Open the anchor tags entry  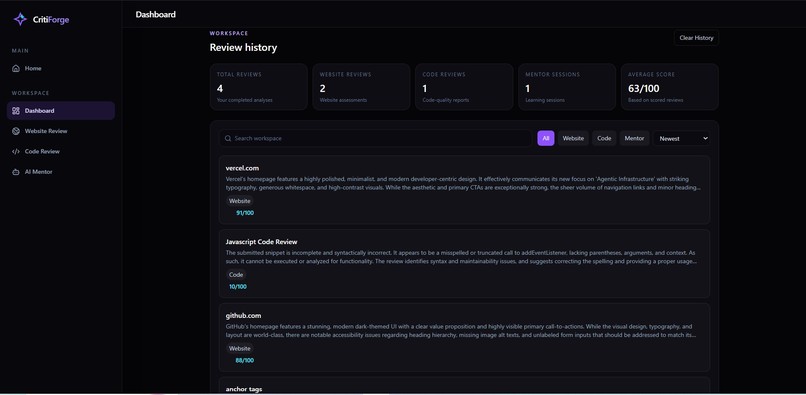tap(464, 386)
